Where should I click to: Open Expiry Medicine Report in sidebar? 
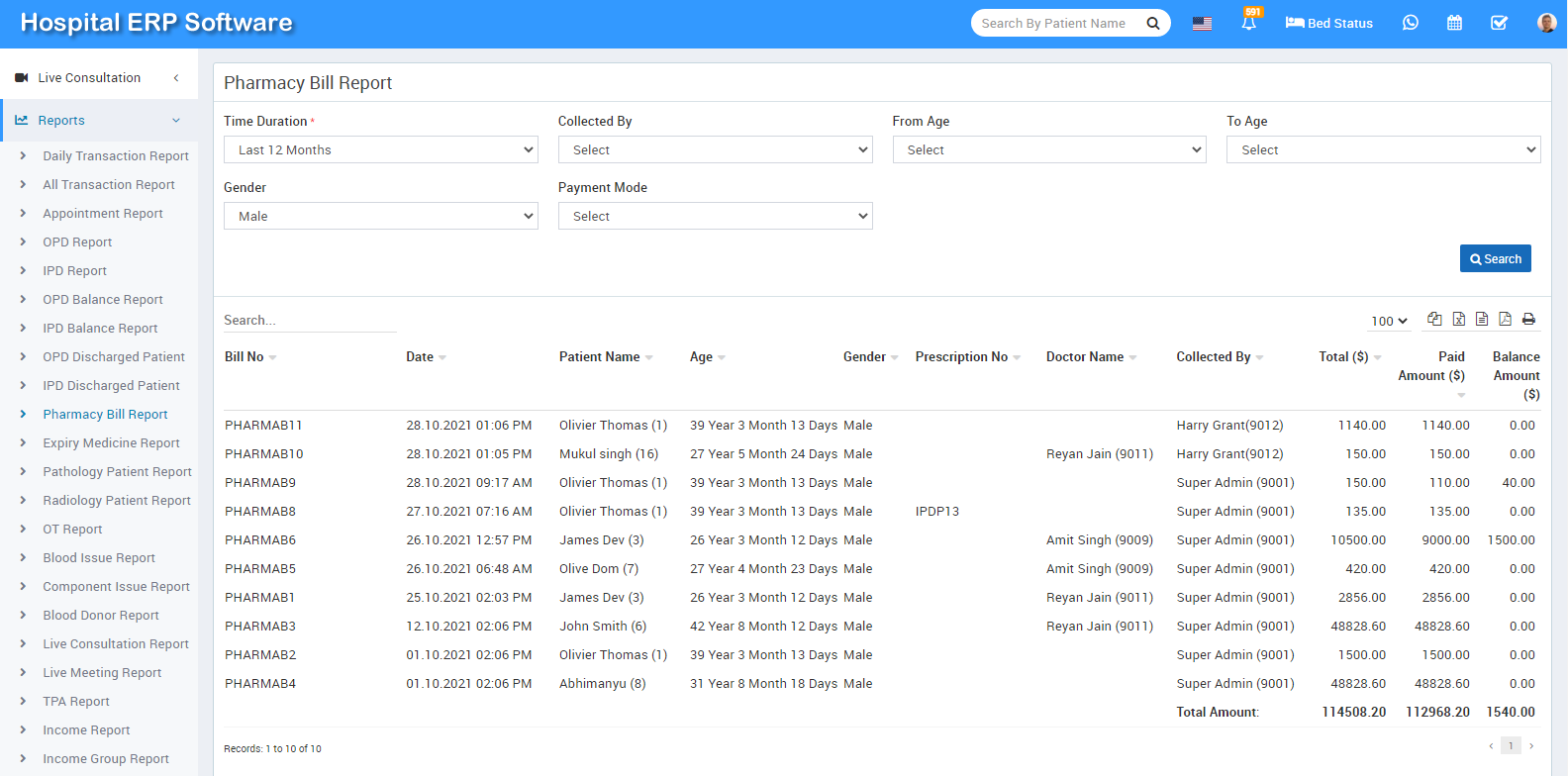click(x=111, y=442)
